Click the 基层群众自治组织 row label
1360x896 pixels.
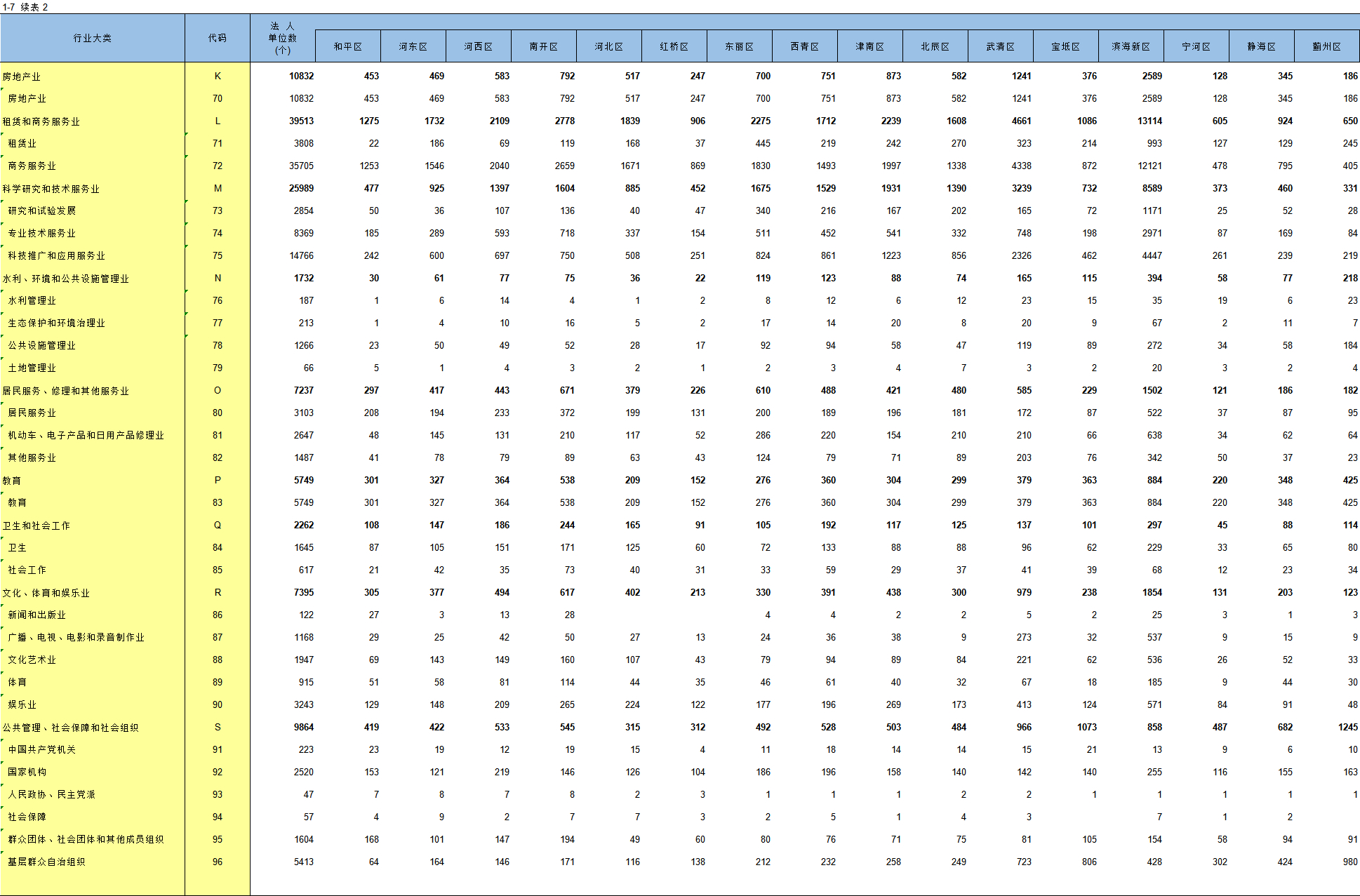click(46, 862)
